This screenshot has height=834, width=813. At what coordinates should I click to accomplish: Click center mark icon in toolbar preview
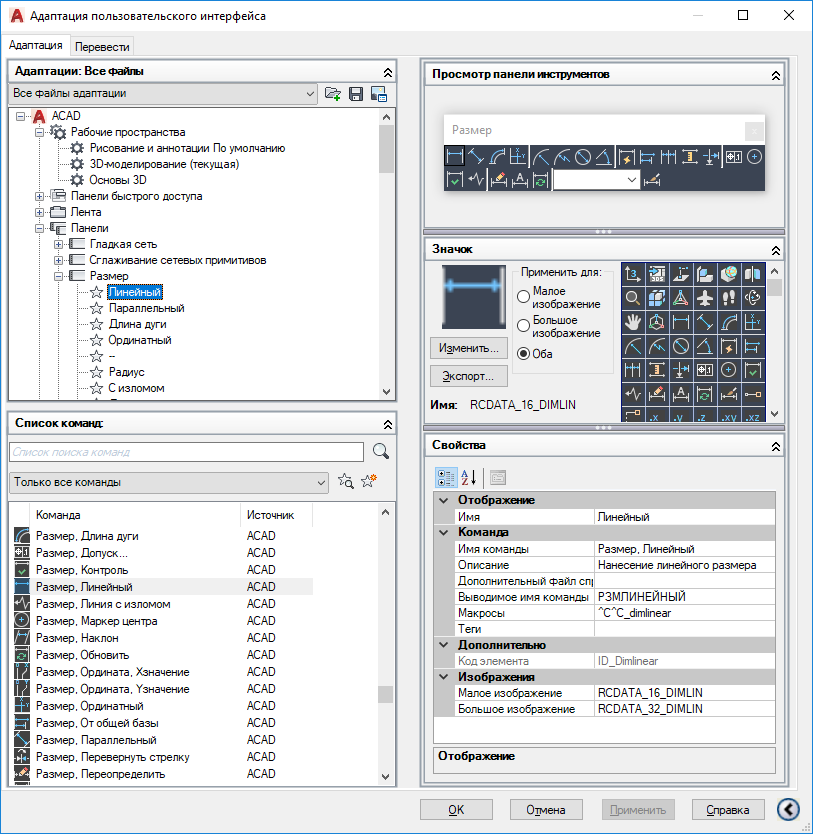pyautogui.click(x=755, y=156)
